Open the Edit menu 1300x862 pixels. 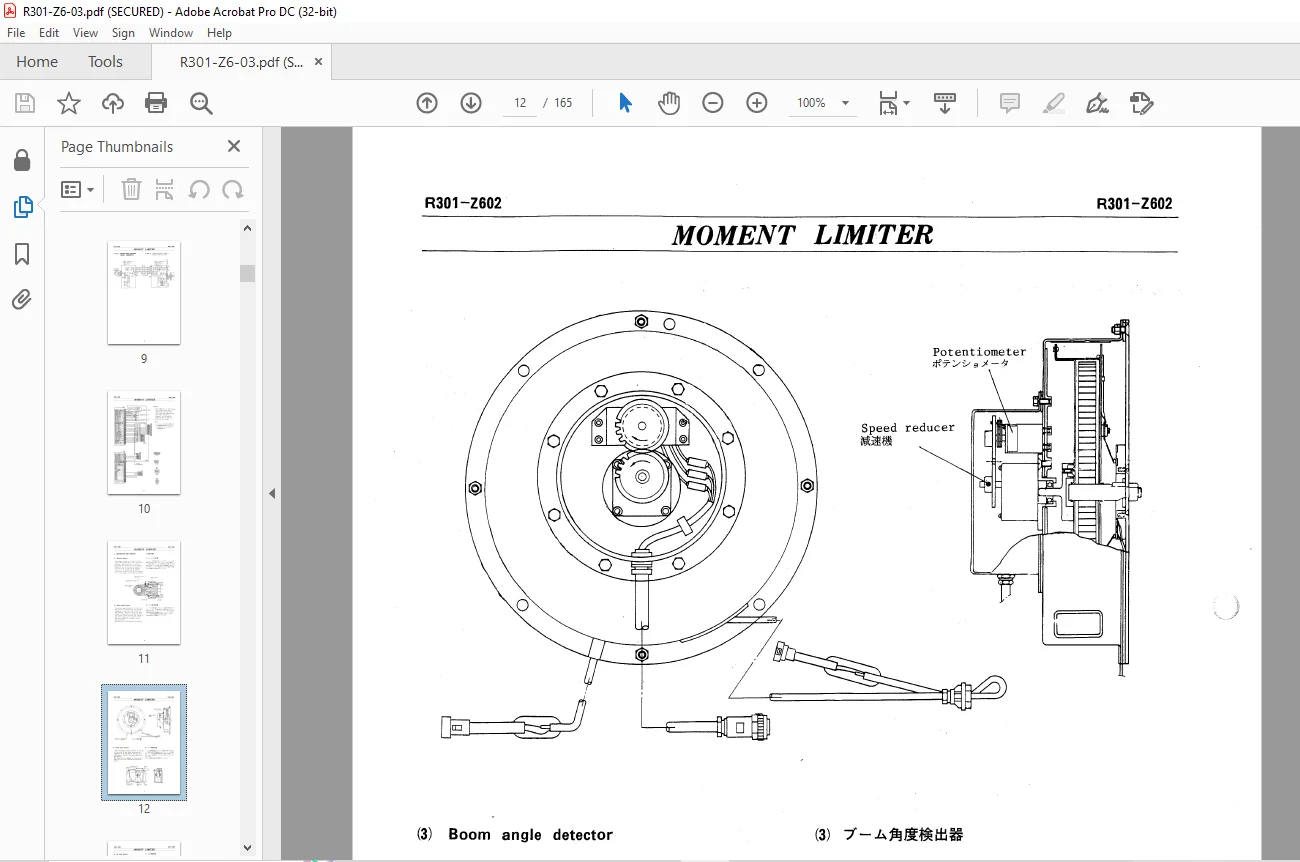[49, 33]
